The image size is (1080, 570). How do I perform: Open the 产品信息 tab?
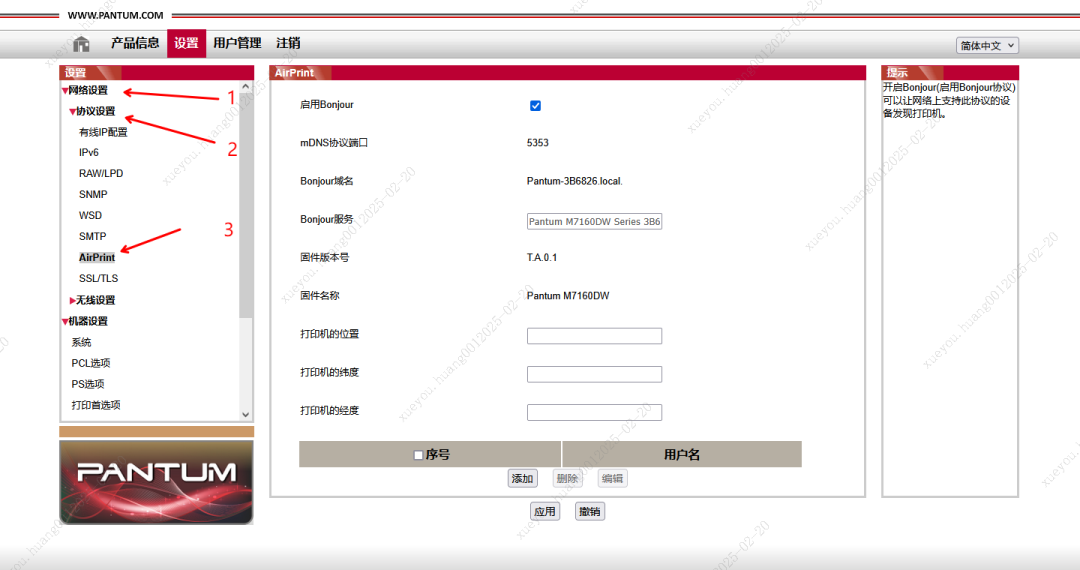coord(135,43)
